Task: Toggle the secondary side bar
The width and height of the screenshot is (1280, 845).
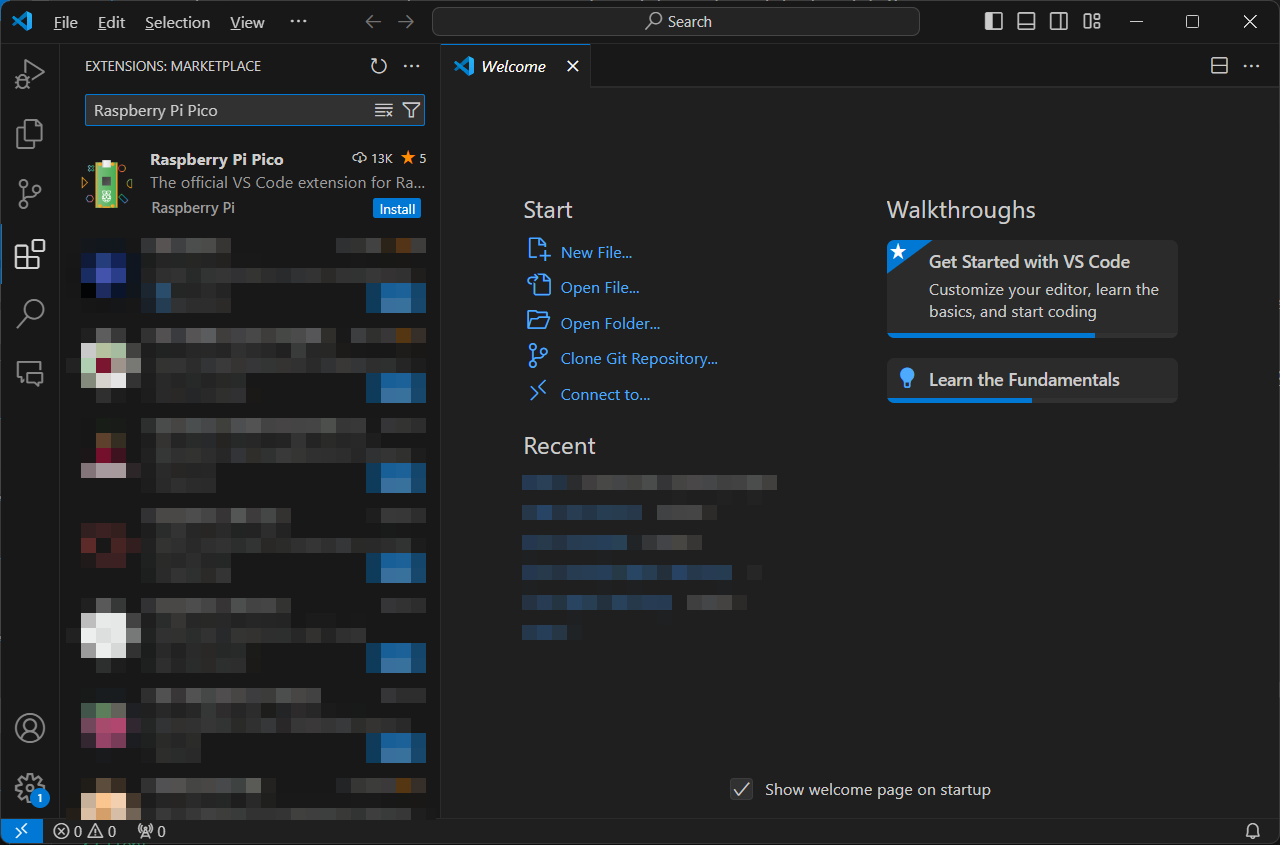Action: point(1059,22)
